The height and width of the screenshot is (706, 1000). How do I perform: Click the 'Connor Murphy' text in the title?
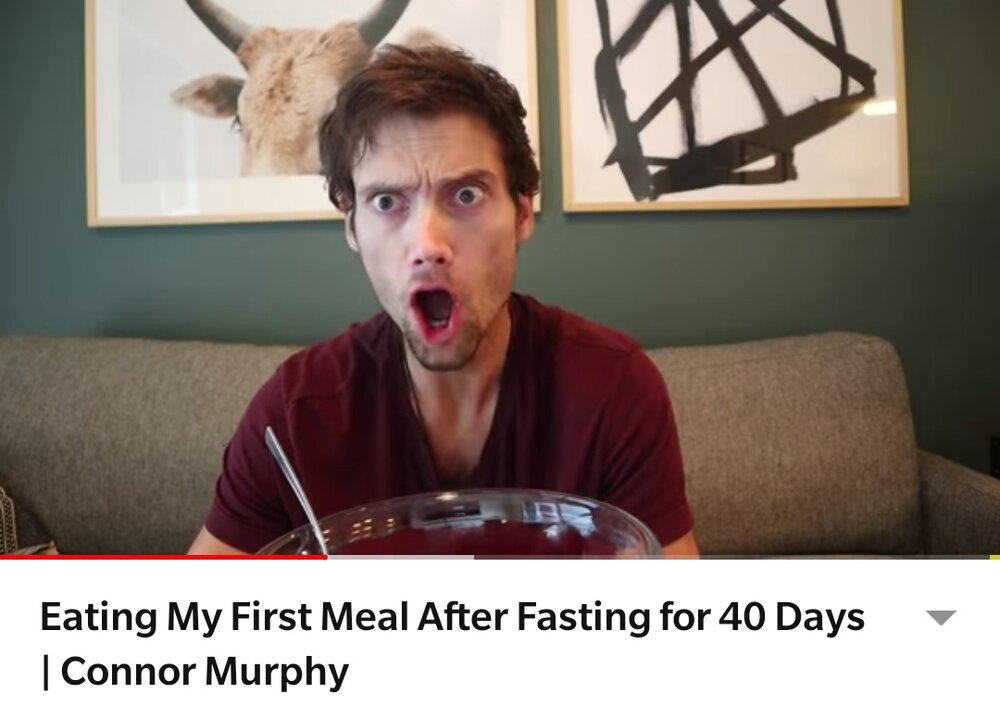tap(205, 672)
